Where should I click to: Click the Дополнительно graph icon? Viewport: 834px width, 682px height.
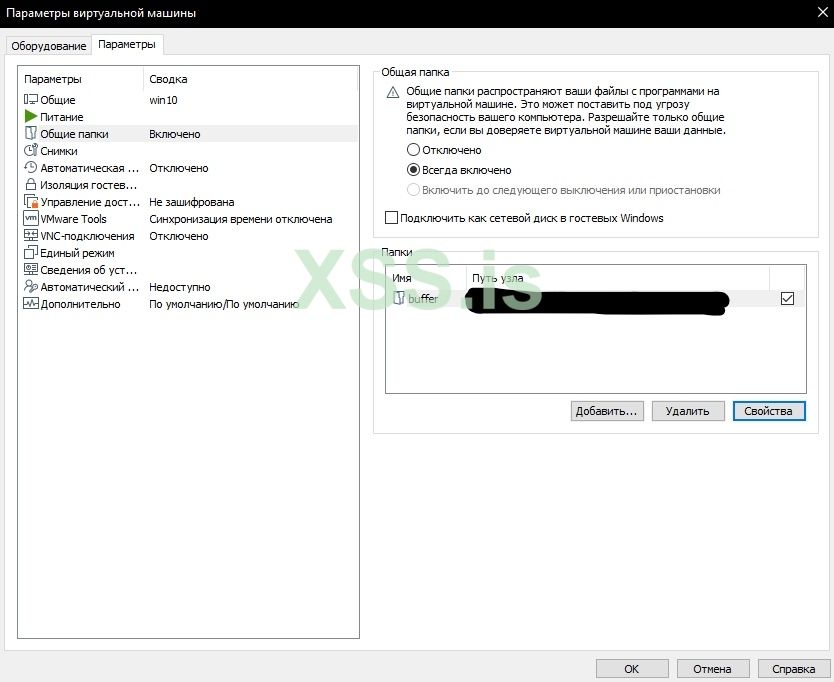pos(31,304)
